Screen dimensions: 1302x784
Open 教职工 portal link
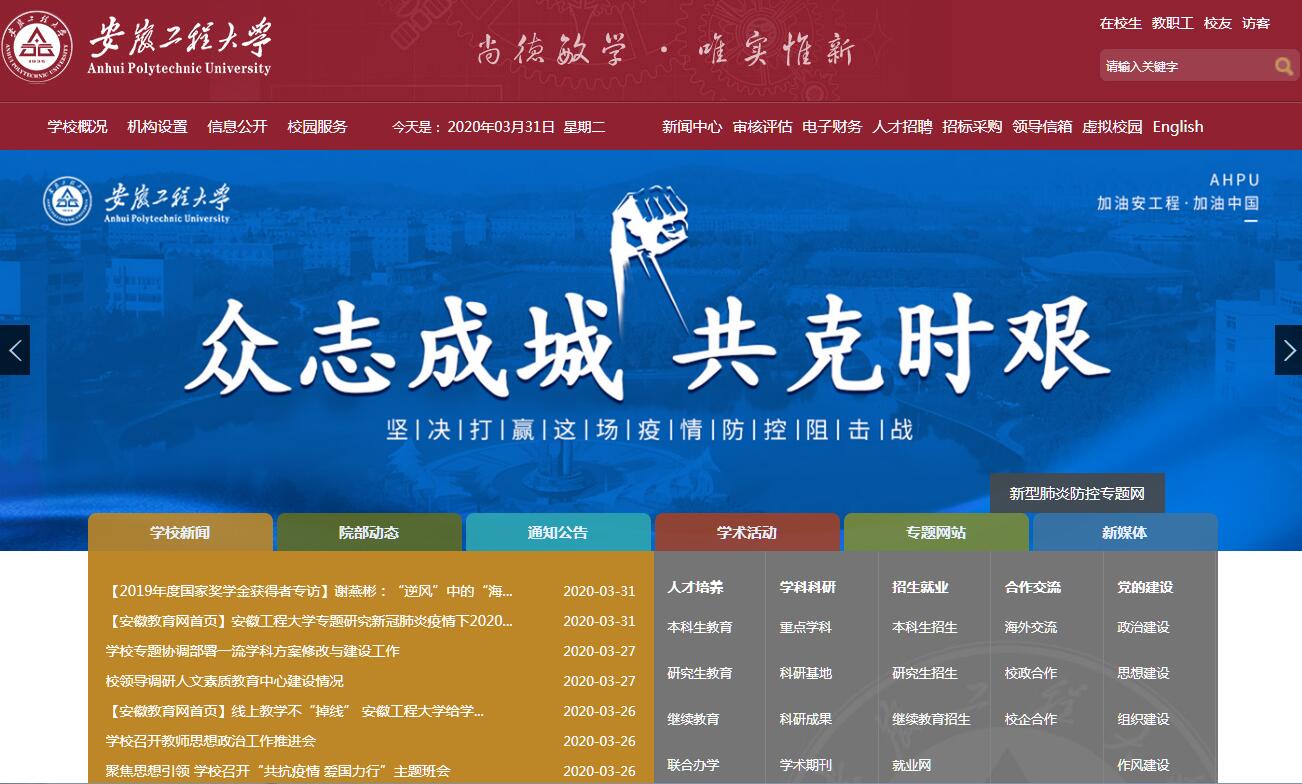[x=1172, y=23]
